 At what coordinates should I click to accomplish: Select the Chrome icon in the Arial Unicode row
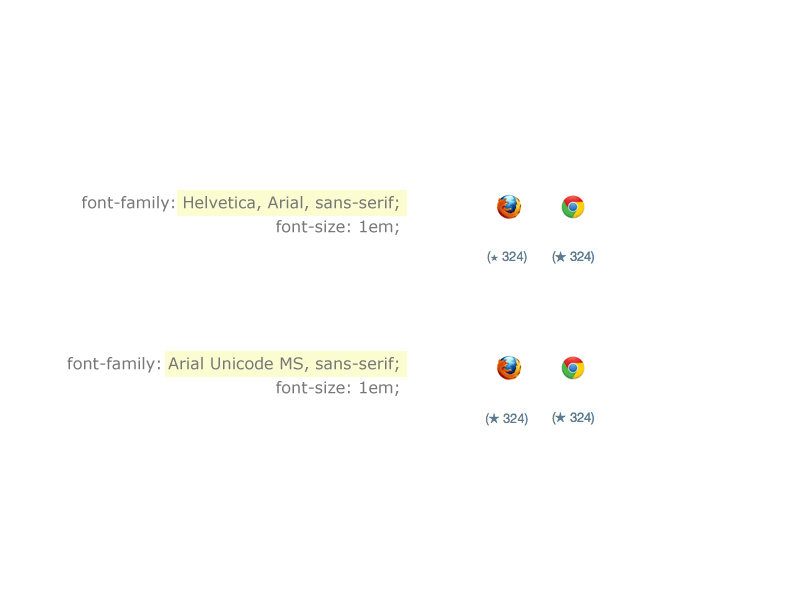[x=573, y=368]
